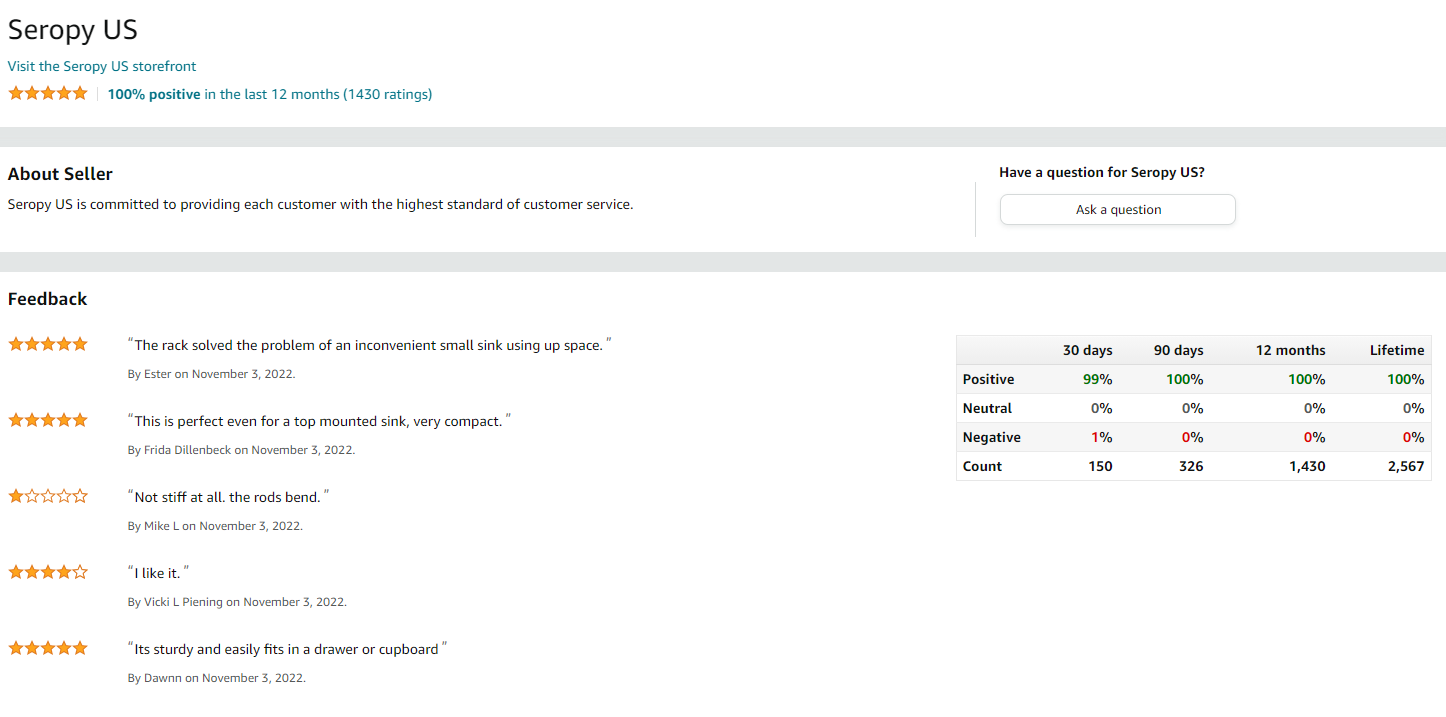Click the Seropy US page title
The width and height of the screenshot is (1446, 717).
point(73,29)
